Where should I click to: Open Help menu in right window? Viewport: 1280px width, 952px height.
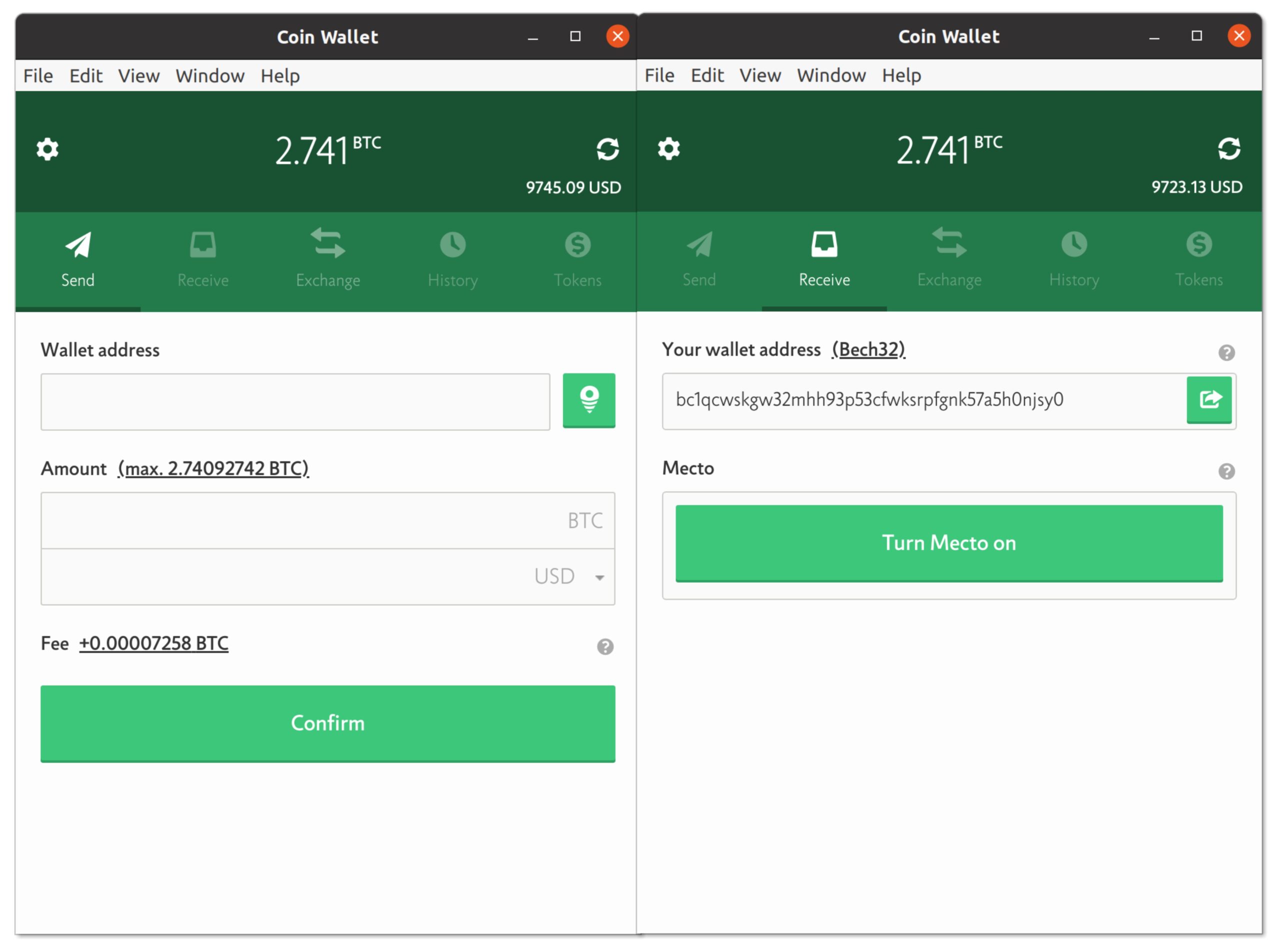[x=902, y=75]
